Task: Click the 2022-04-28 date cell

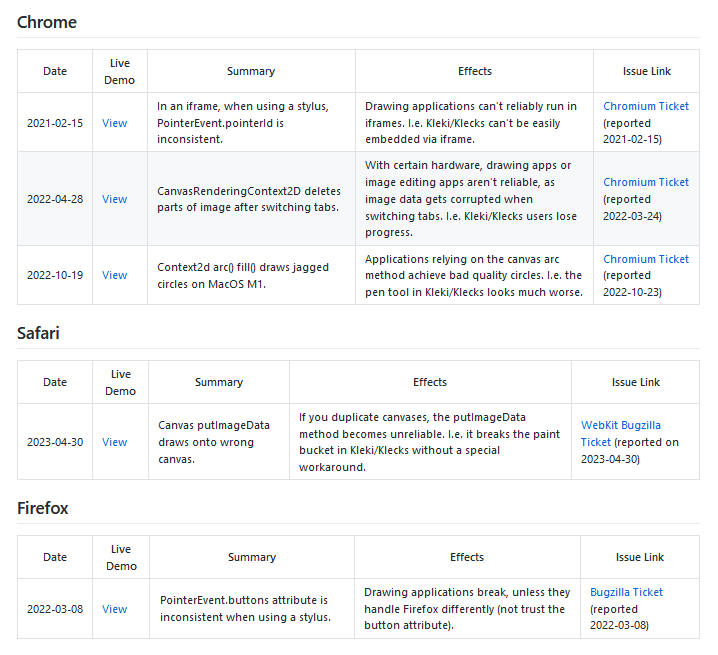Action: click(x=55, y=199)
